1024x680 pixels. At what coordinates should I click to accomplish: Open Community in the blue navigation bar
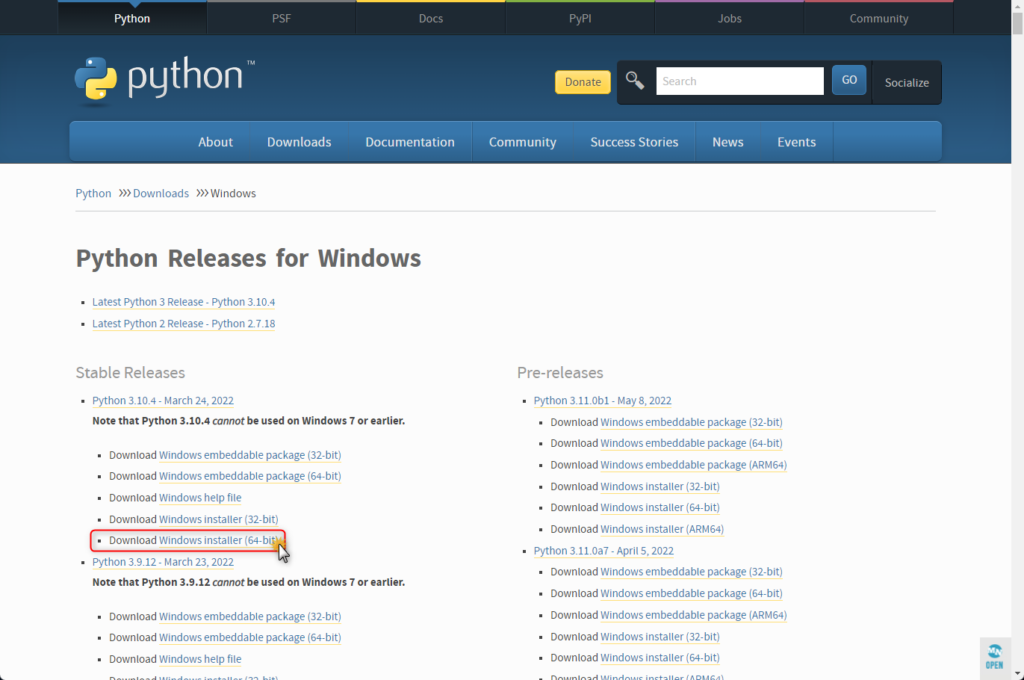(x=522, y=142)
